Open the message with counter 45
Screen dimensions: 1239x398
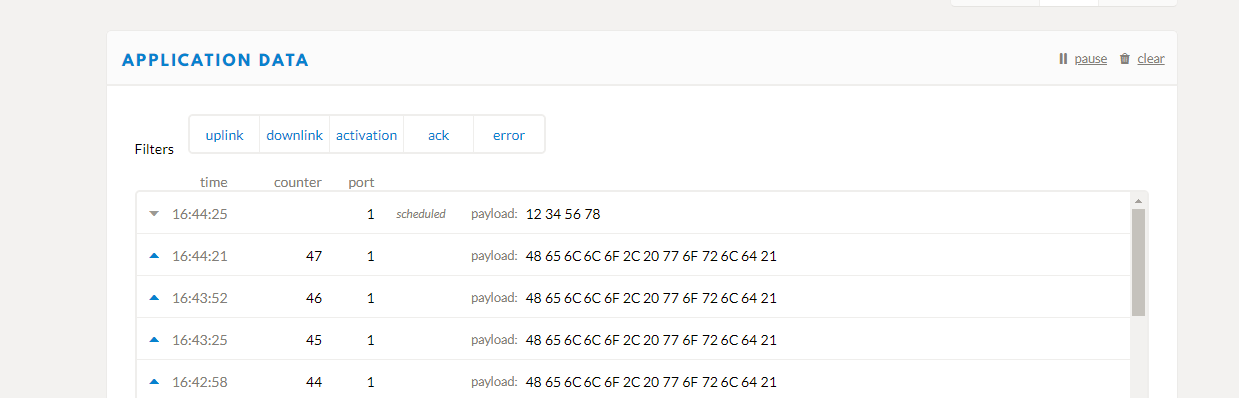pyautogui.click(x=633, y=340)
